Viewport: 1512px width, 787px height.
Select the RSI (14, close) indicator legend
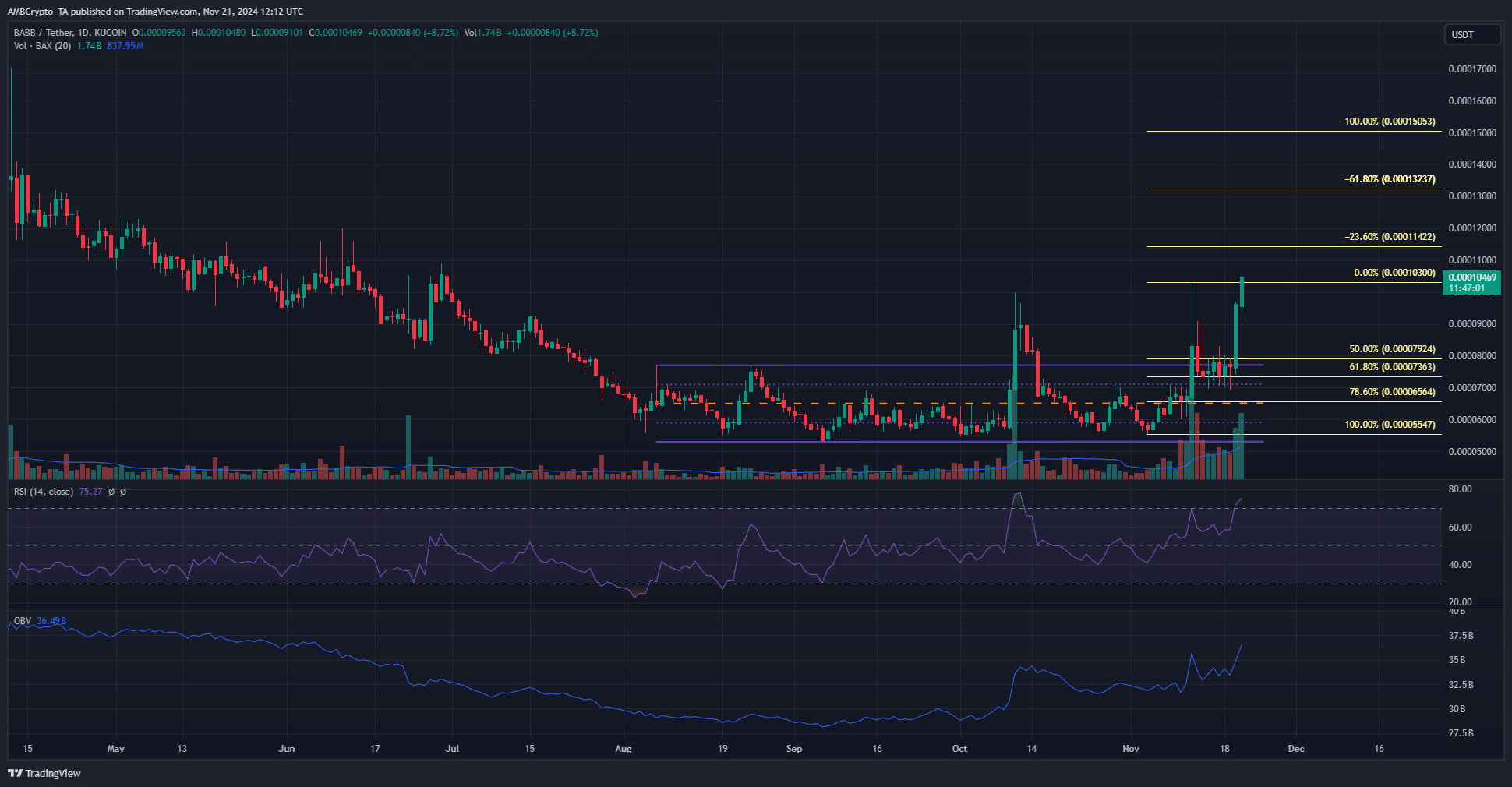[44, 492]
